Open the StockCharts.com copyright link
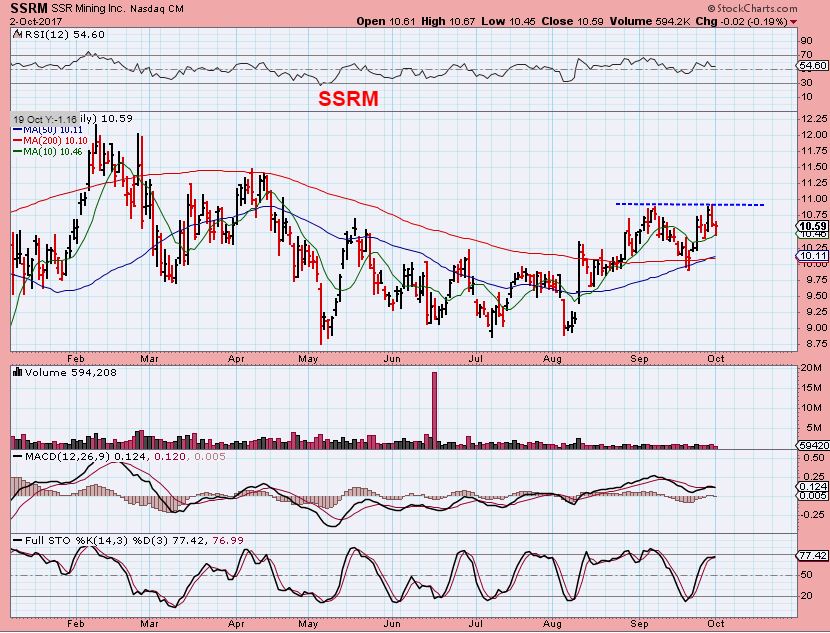 [x=752, y=8]
